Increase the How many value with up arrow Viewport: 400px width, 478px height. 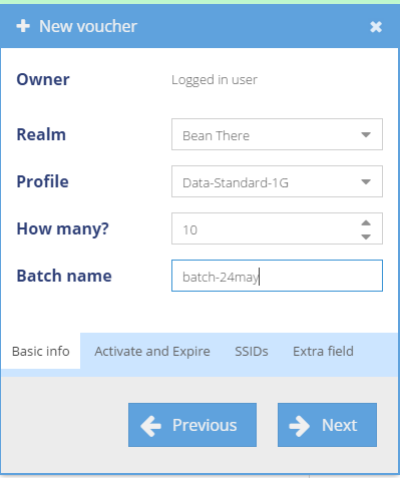366,222
